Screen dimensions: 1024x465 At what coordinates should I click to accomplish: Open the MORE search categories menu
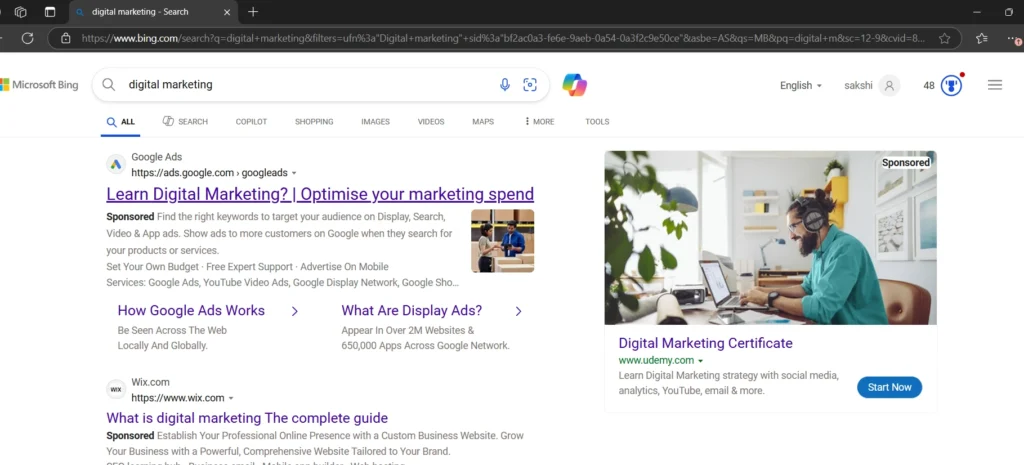[539, 121]
